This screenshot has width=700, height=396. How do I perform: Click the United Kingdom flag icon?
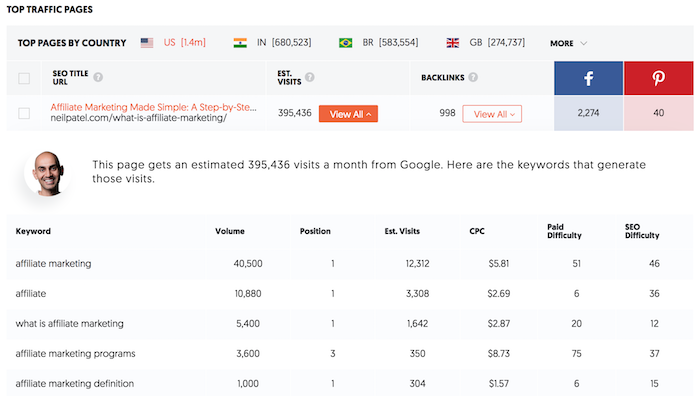click(x=453, y=43)
